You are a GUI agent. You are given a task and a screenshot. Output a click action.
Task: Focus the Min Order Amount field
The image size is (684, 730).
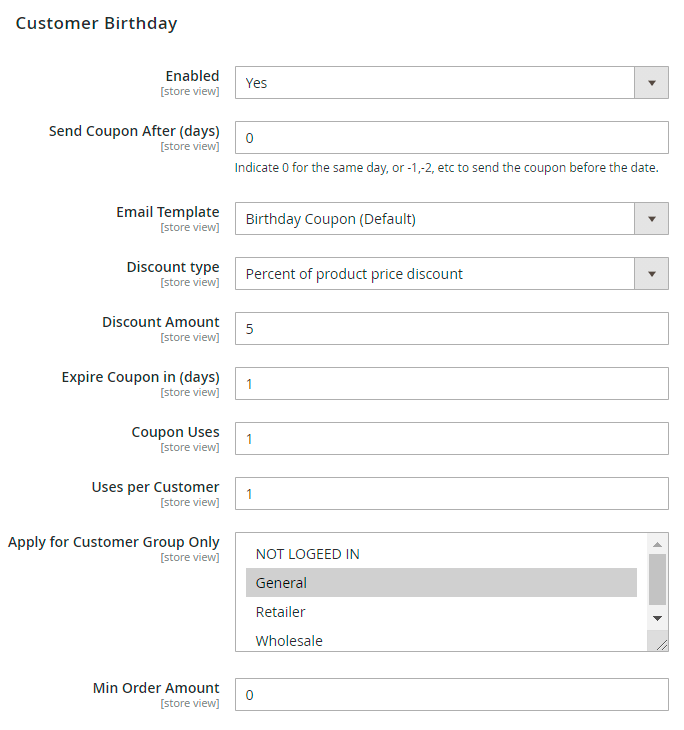(451, 694)
